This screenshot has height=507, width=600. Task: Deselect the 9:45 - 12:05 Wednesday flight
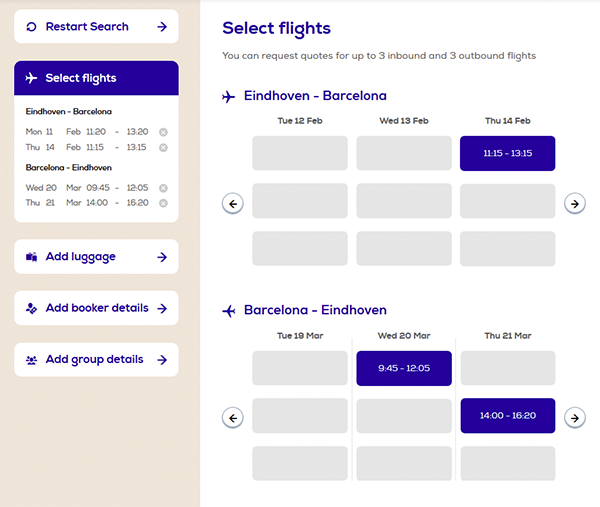pos(404,368)
